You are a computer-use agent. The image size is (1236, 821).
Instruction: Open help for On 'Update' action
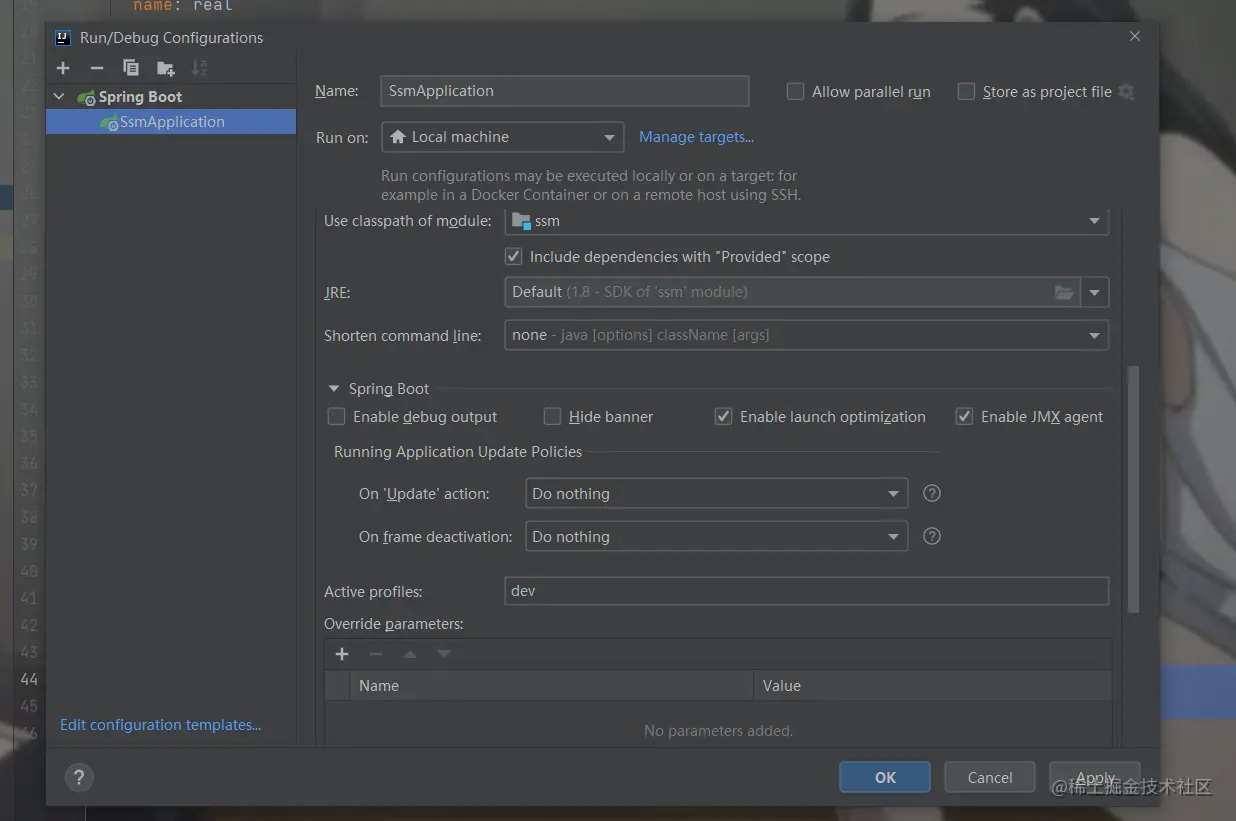click(932, 493)
